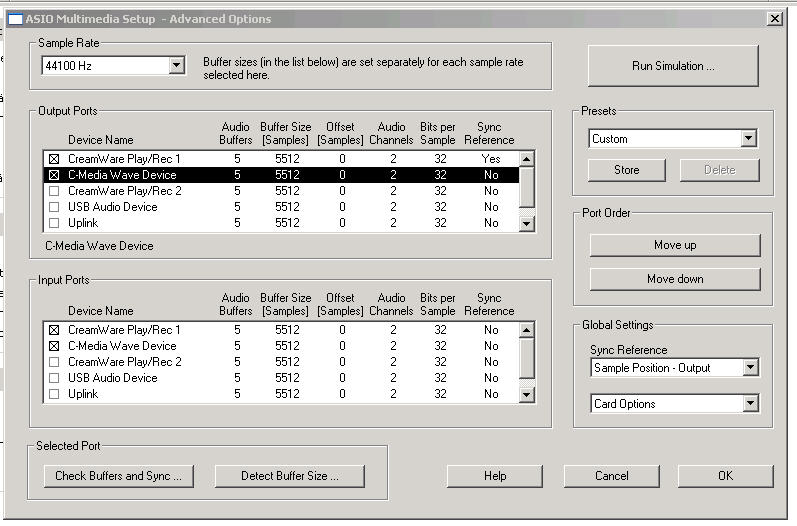Move the selected port down

[x=675, y=279]
